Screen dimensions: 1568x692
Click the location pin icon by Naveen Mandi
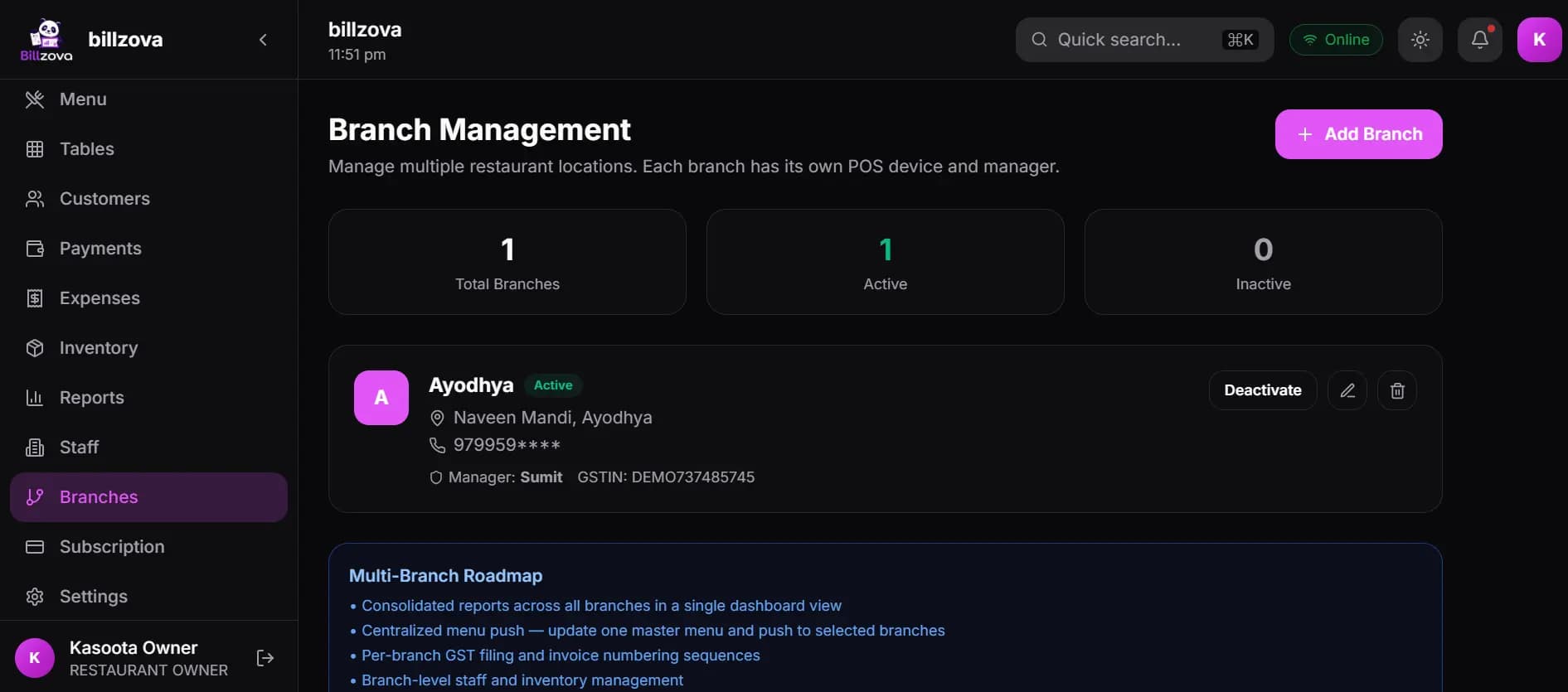point(437,418)
